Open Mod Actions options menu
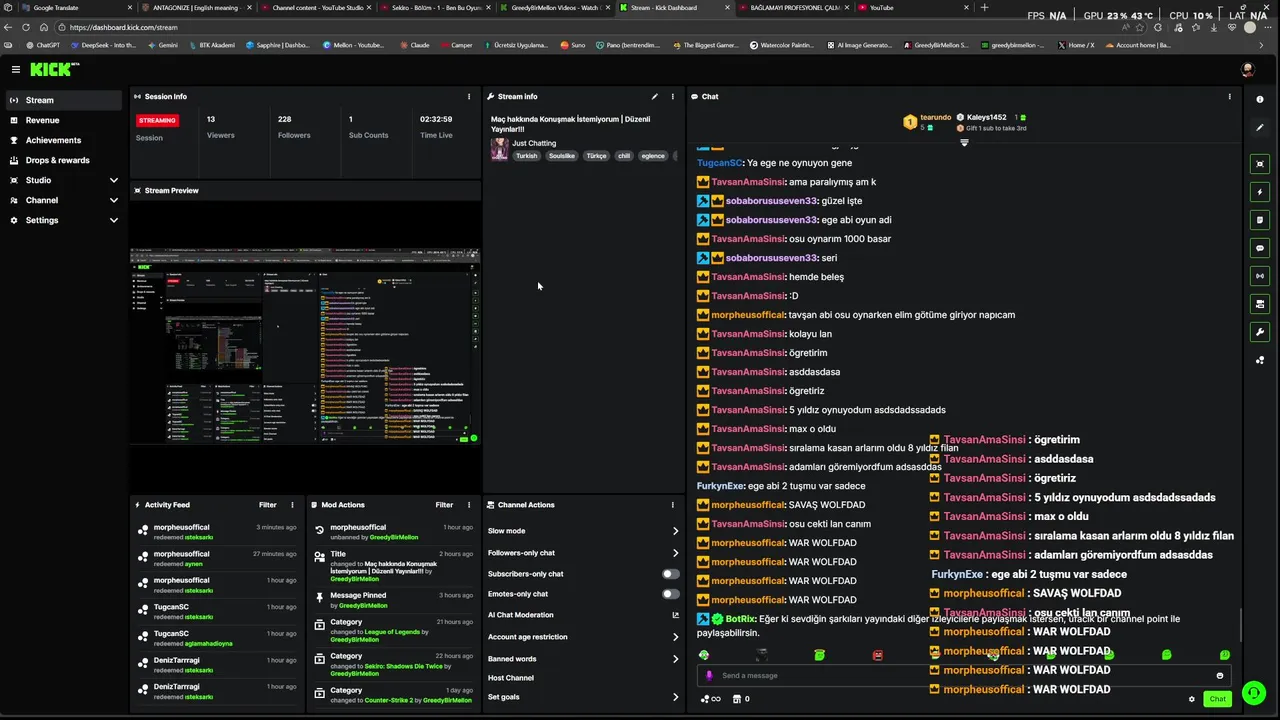This screenshot has height=720, width=1280. pyautogui.click(x=469, y=505)
